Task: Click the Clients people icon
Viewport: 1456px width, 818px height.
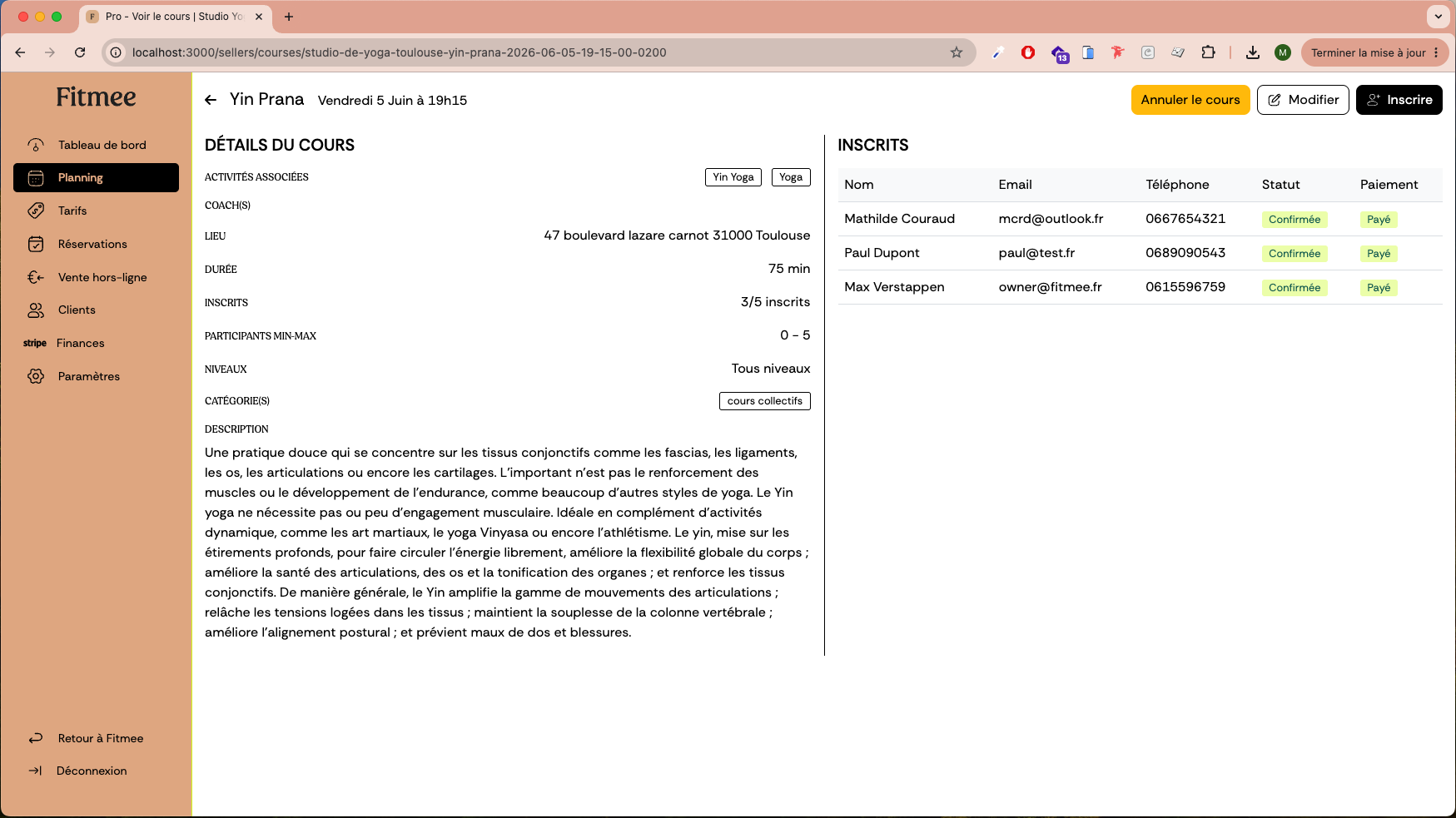Action: click(x=36, y=310)
